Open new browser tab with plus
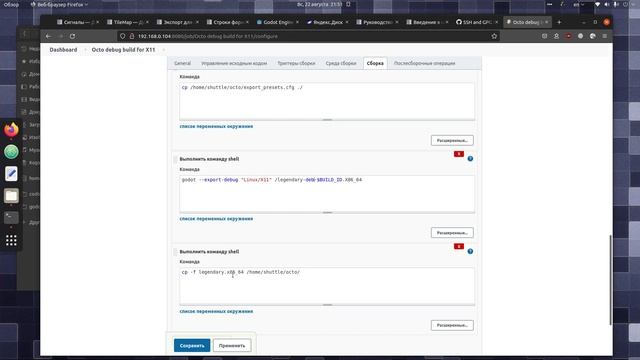This screenshot has width=640, height=360. (559, 22)
